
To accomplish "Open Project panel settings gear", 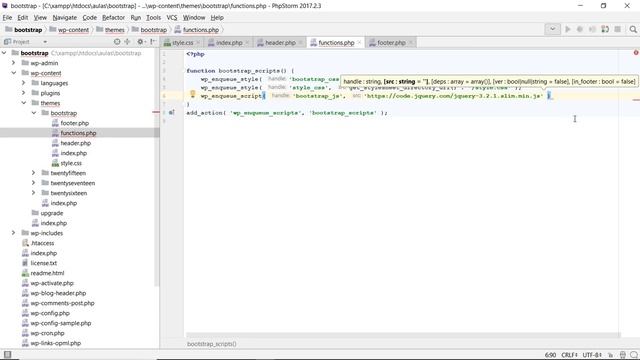I will point(140,42).
